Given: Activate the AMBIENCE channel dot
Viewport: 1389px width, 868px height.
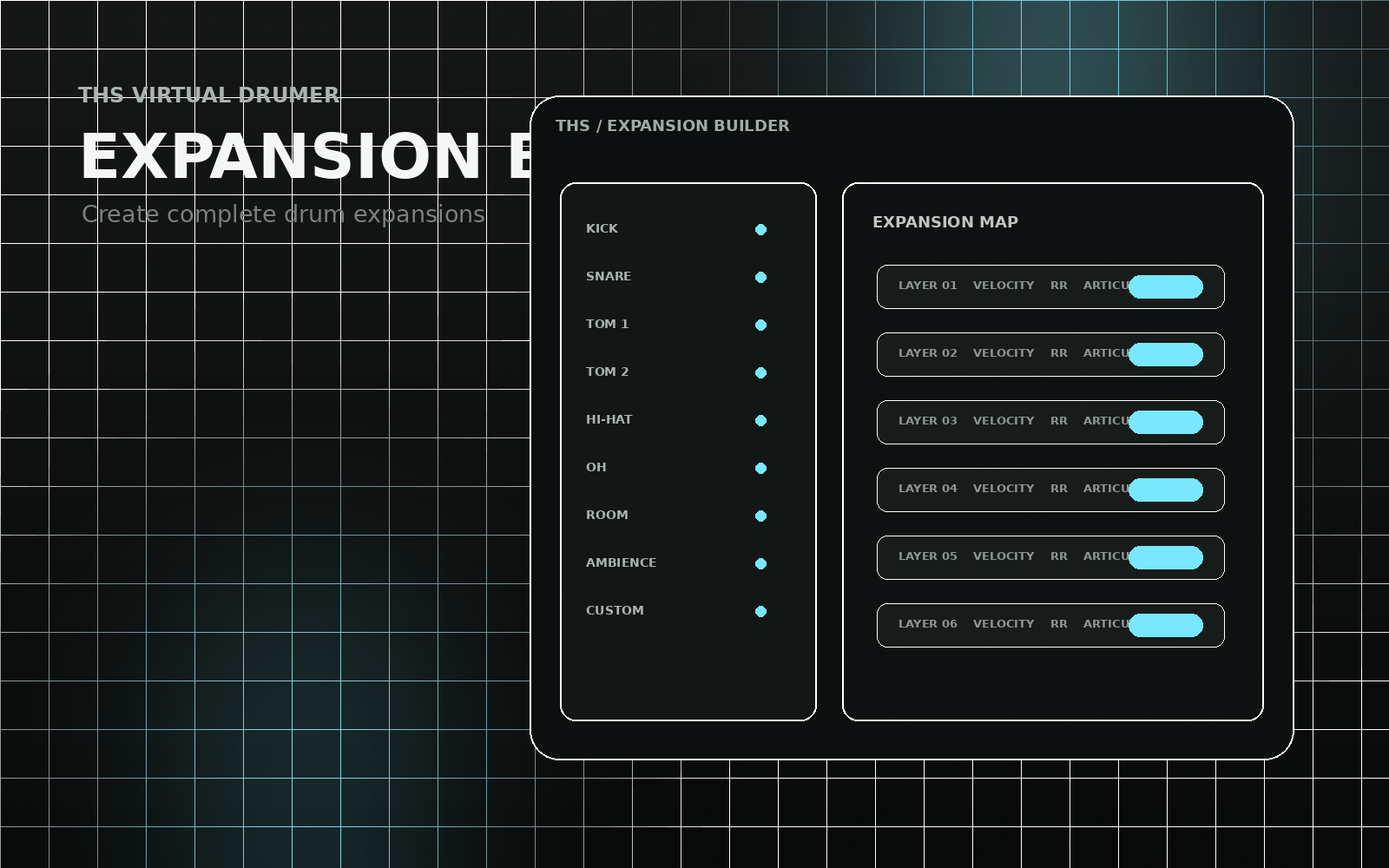Looking at the screenshot, I should tap(760, 564).
